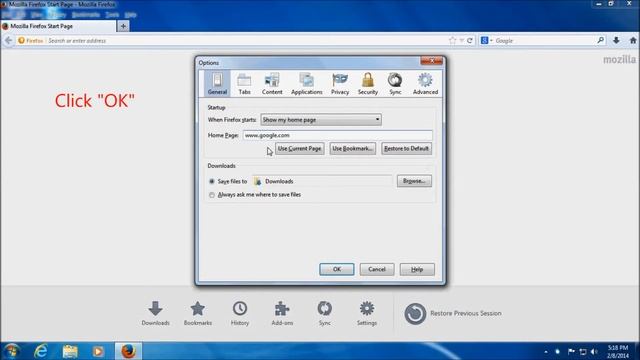Open the Privacy options panel
640x360 pixels.
tap(340, 84)
